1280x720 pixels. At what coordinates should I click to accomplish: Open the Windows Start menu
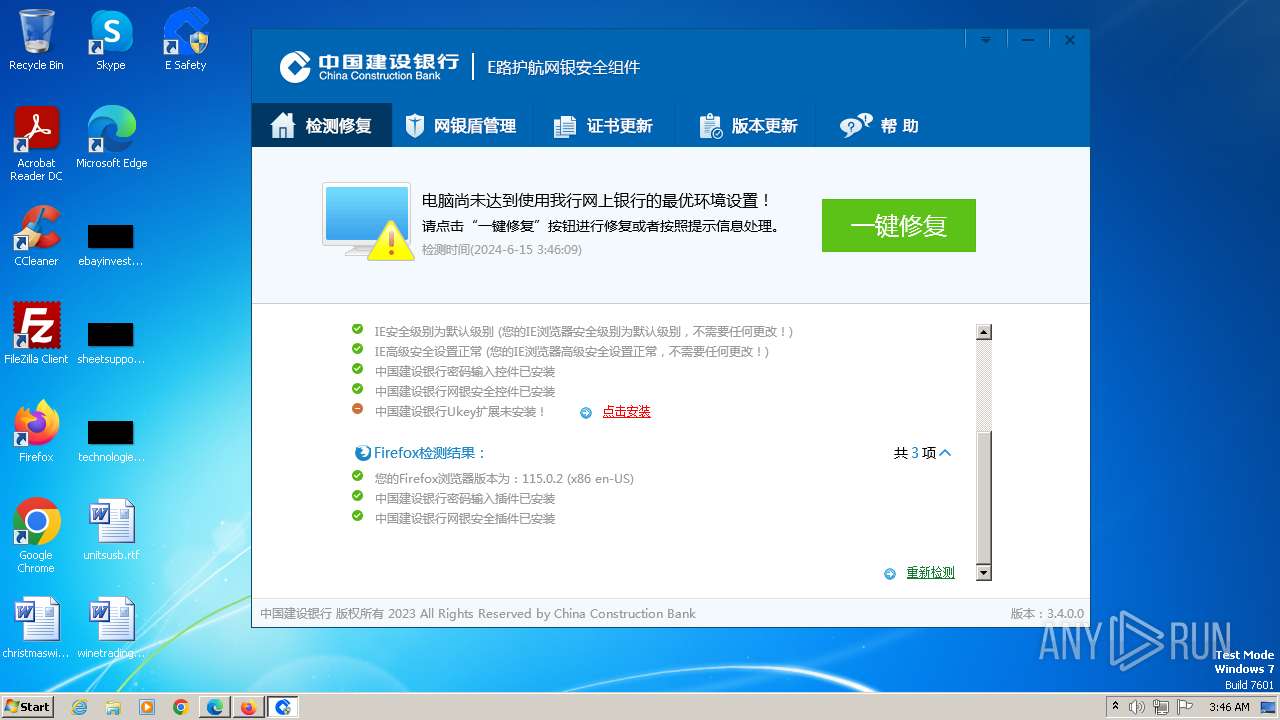click(x=27, y=707)
